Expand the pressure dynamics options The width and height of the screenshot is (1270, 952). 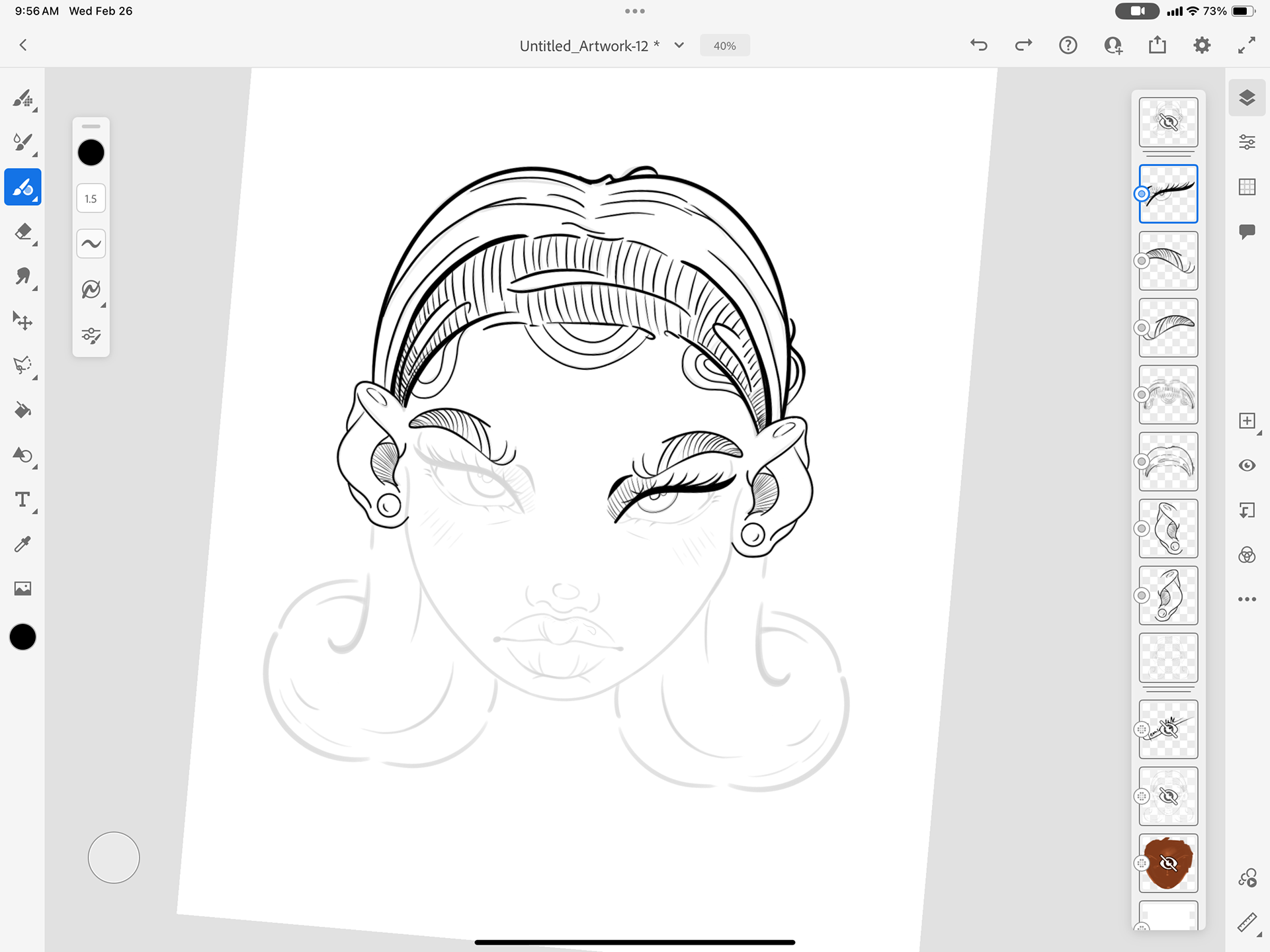(x=91, y=290)
